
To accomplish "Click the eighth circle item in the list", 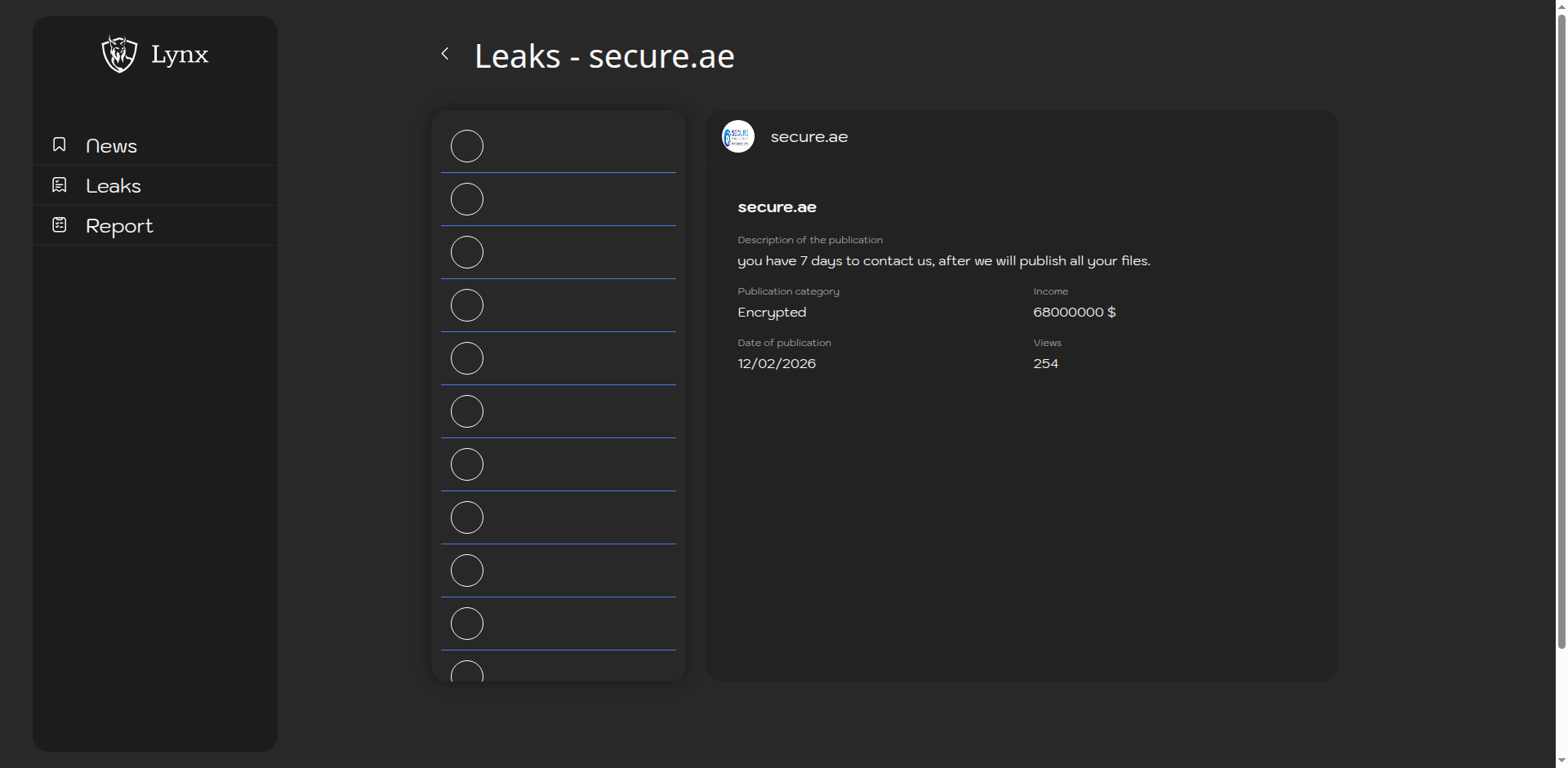I will 467,517.
